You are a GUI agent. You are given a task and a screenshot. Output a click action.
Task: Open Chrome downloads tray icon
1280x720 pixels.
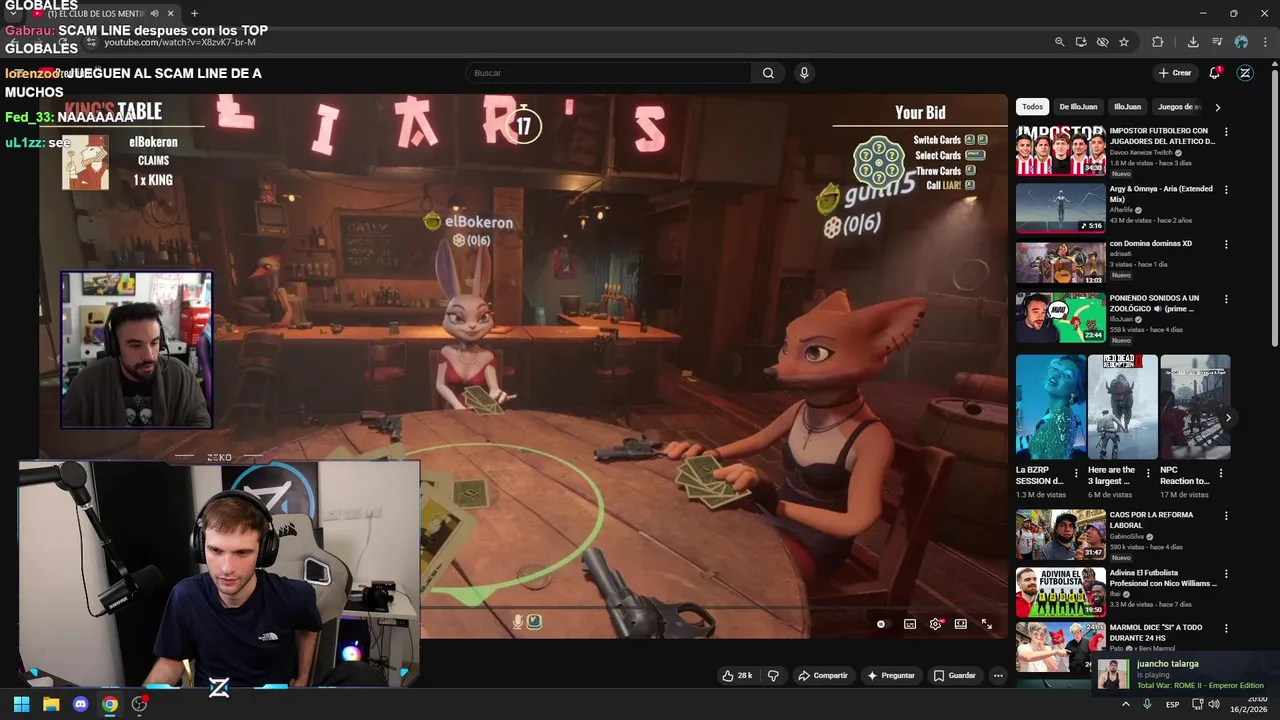coord(1193,42)
